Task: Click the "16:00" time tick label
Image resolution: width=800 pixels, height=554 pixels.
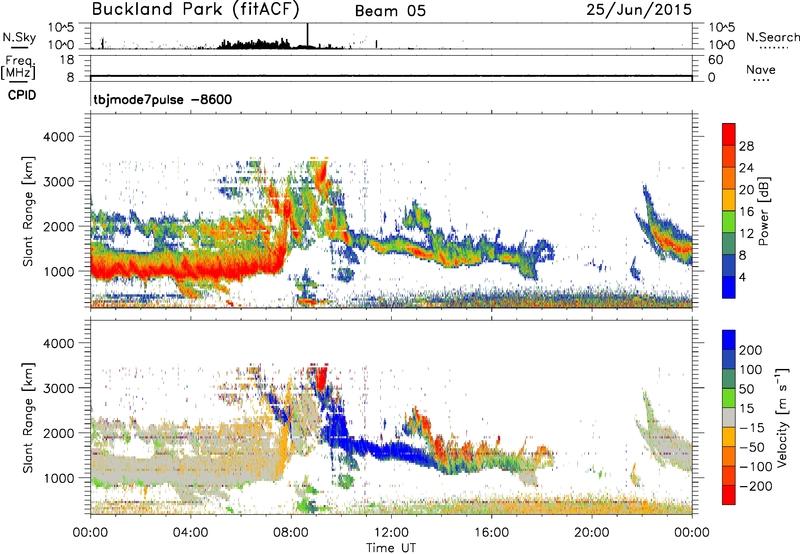Action: [491, 533]
